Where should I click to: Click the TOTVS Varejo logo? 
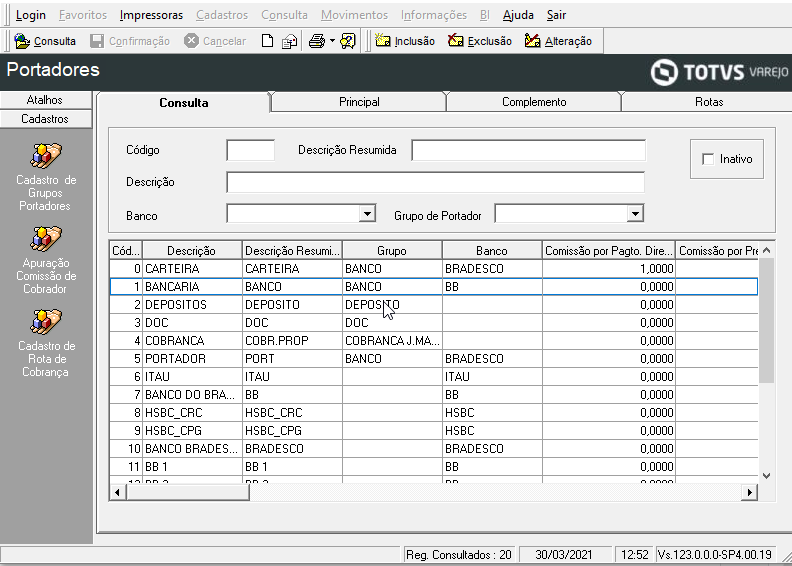pyautogui.click(x=719, y=72)
